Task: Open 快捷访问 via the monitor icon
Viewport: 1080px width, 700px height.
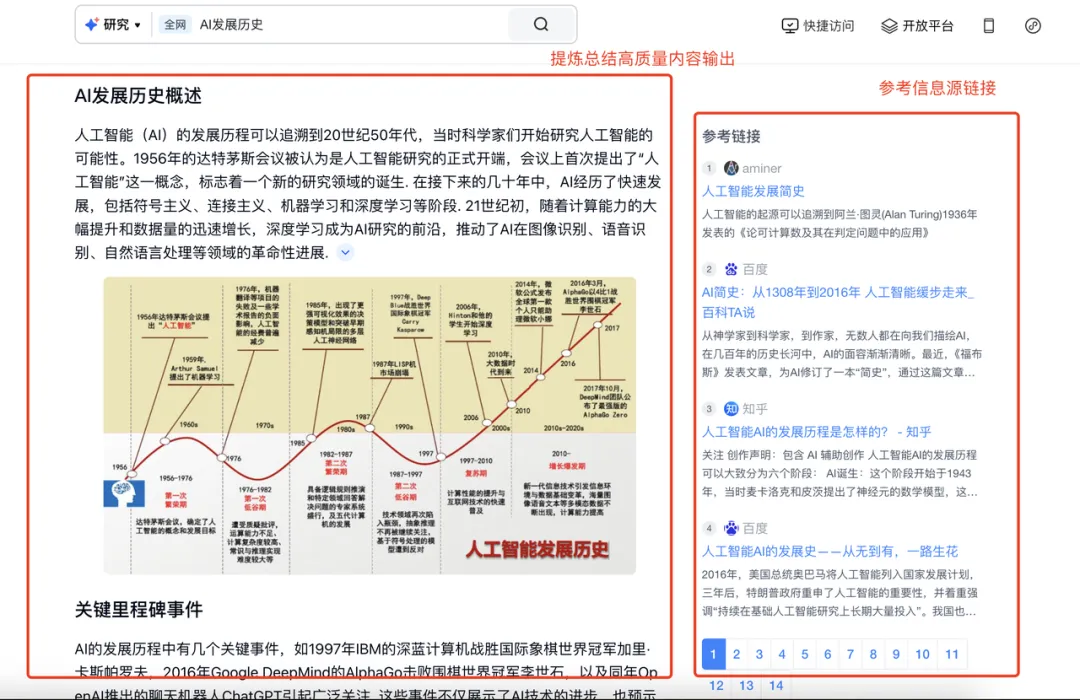Action: click(789, 26)
